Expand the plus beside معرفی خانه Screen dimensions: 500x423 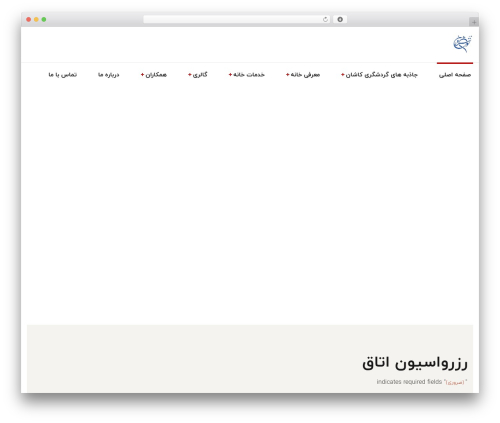(287, 75)
